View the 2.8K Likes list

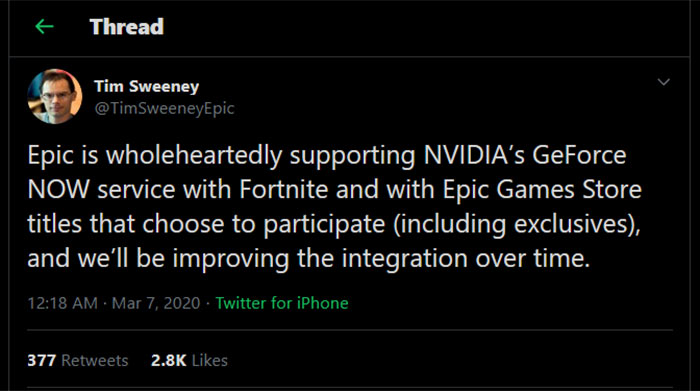(x=189, y=360)
